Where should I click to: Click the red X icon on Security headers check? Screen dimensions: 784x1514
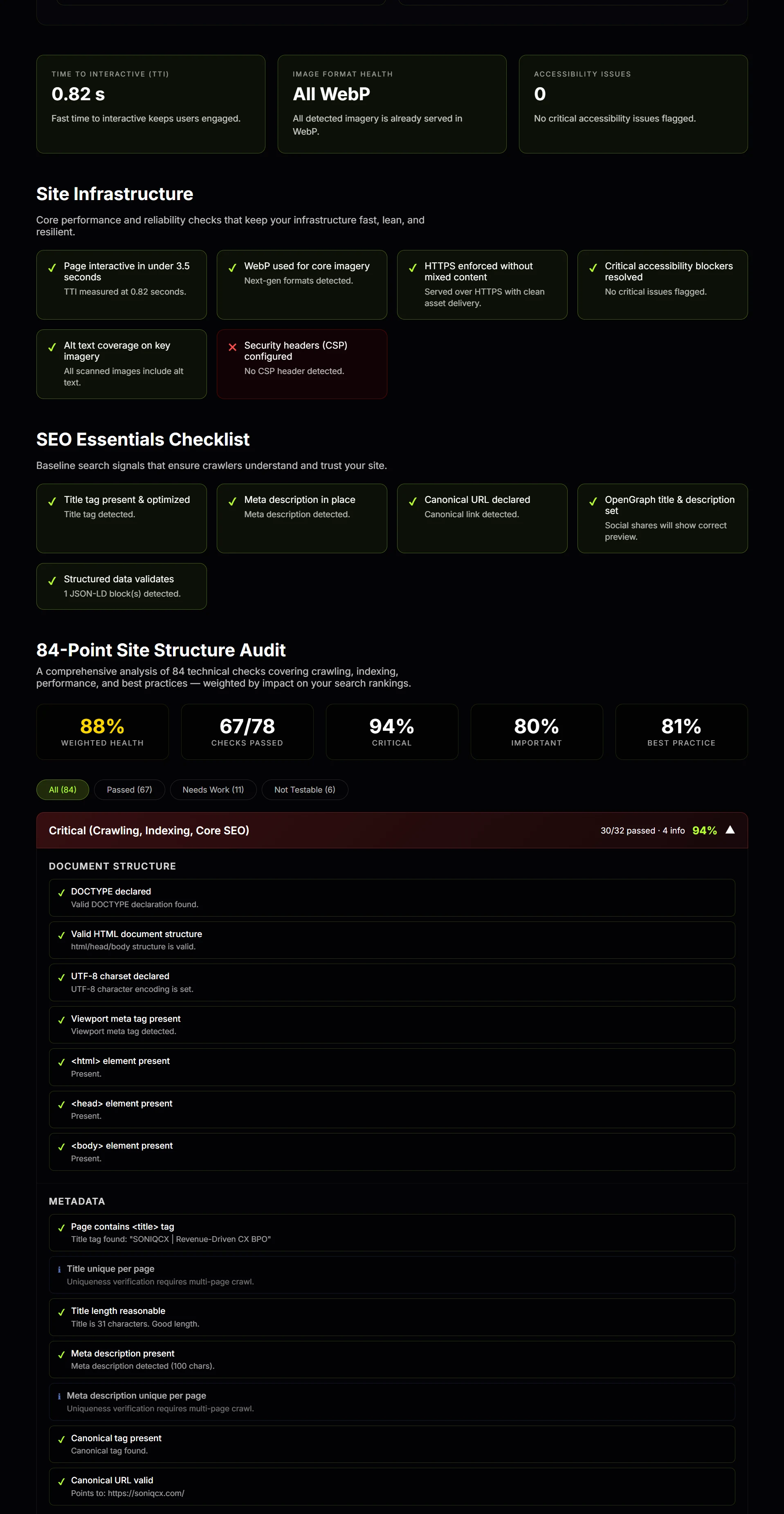coord(233,347)
